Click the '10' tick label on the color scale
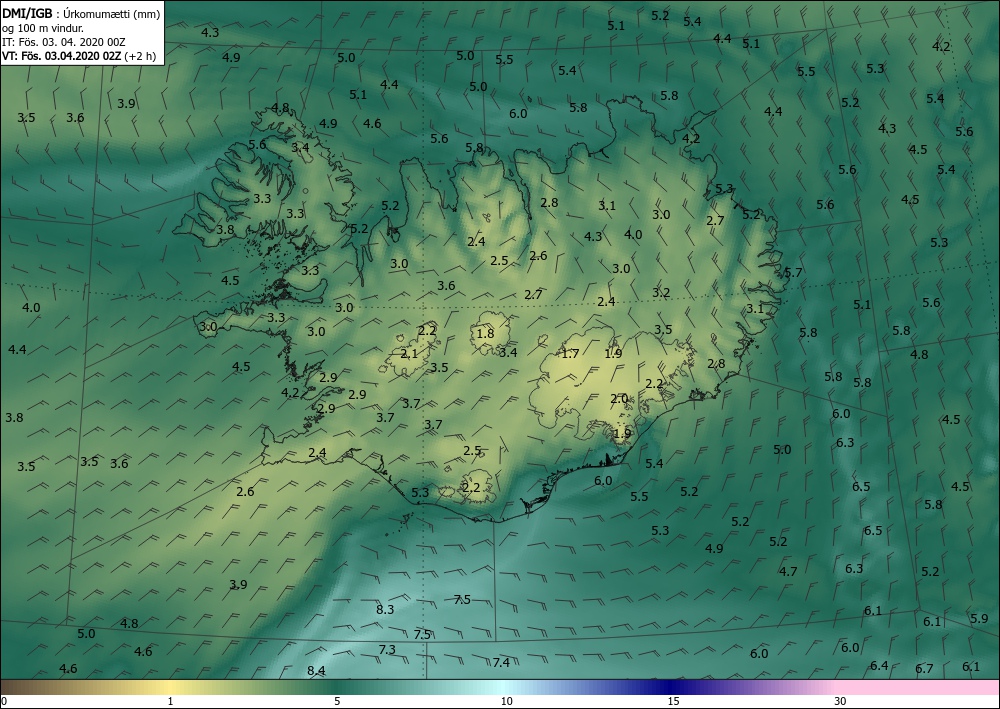1000x709 pixels. point(506,701)
